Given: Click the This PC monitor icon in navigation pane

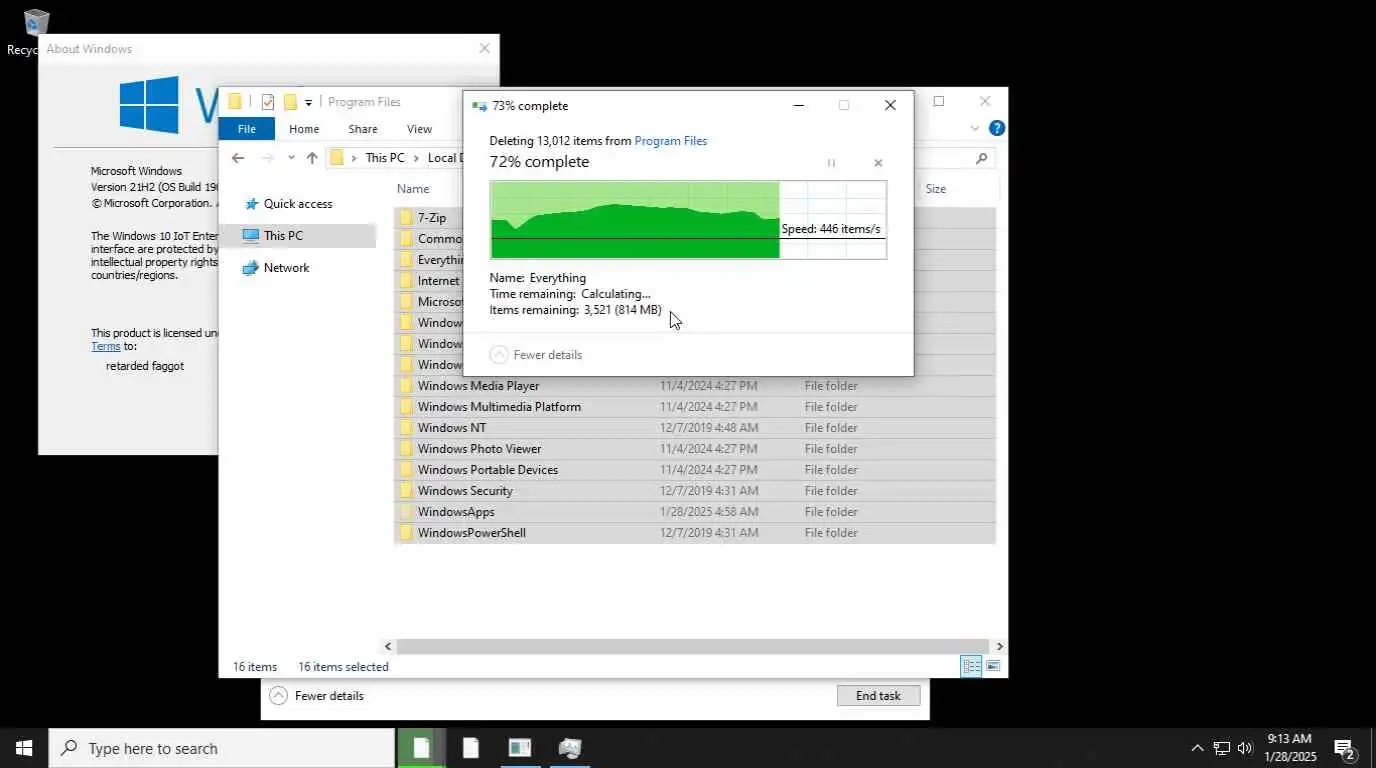Looking at the screenshot, I should coord(250,236).
